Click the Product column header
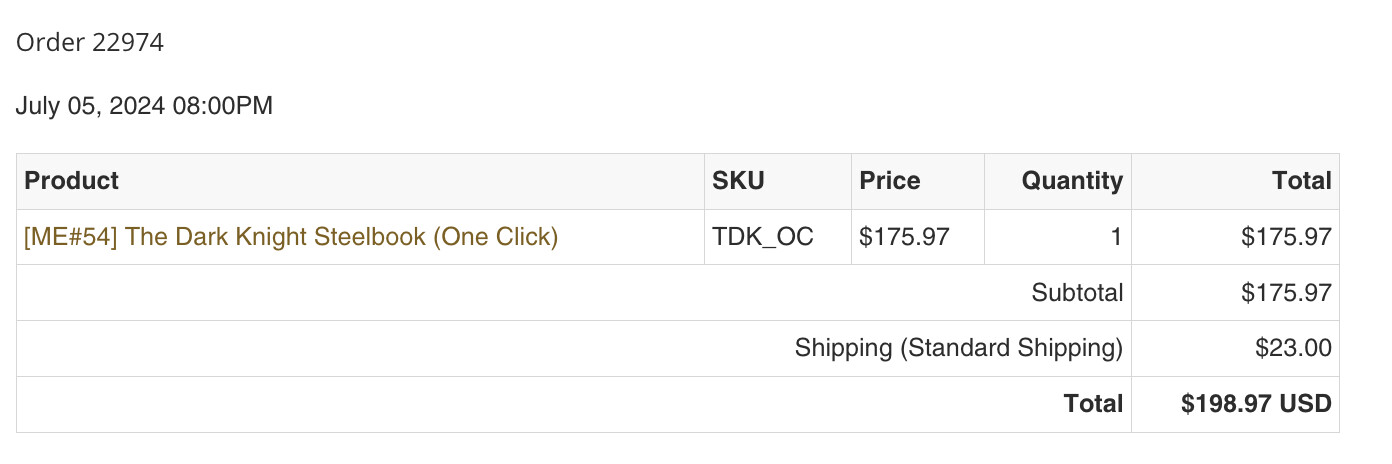Image resolution: width=1392 pixels, height=464 pixels. click(71, 181)
